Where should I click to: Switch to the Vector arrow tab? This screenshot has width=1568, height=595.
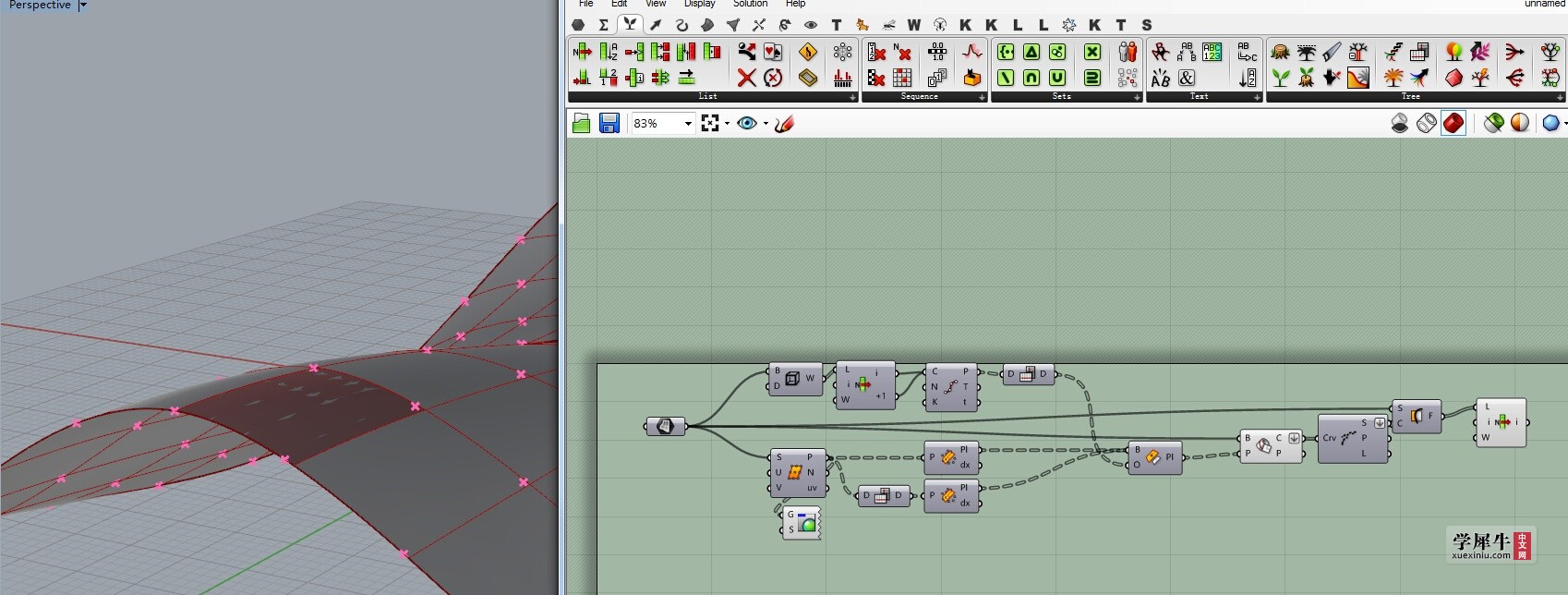point(655,25)
